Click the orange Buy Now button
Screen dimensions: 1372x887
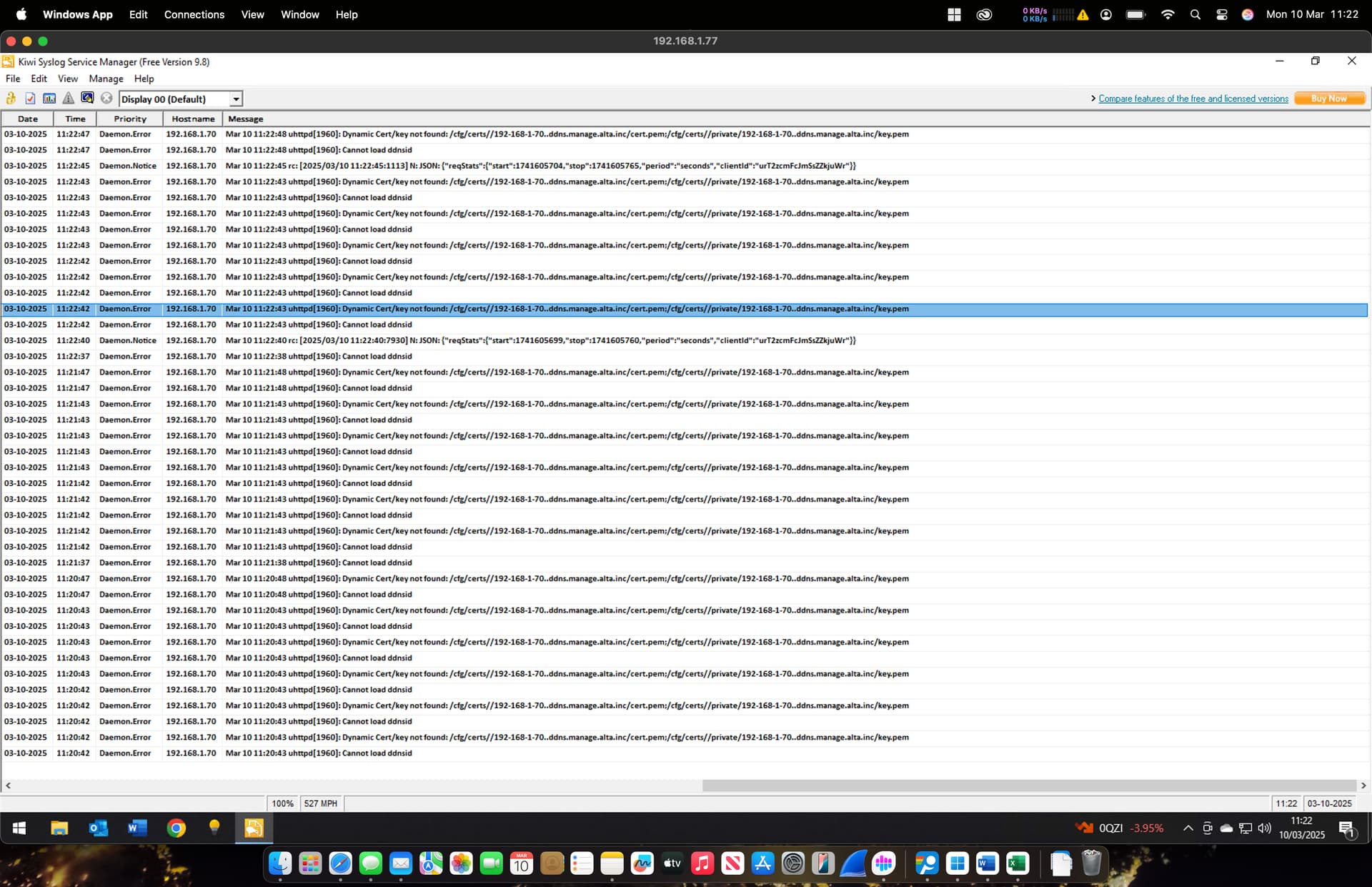point(1329,99)
